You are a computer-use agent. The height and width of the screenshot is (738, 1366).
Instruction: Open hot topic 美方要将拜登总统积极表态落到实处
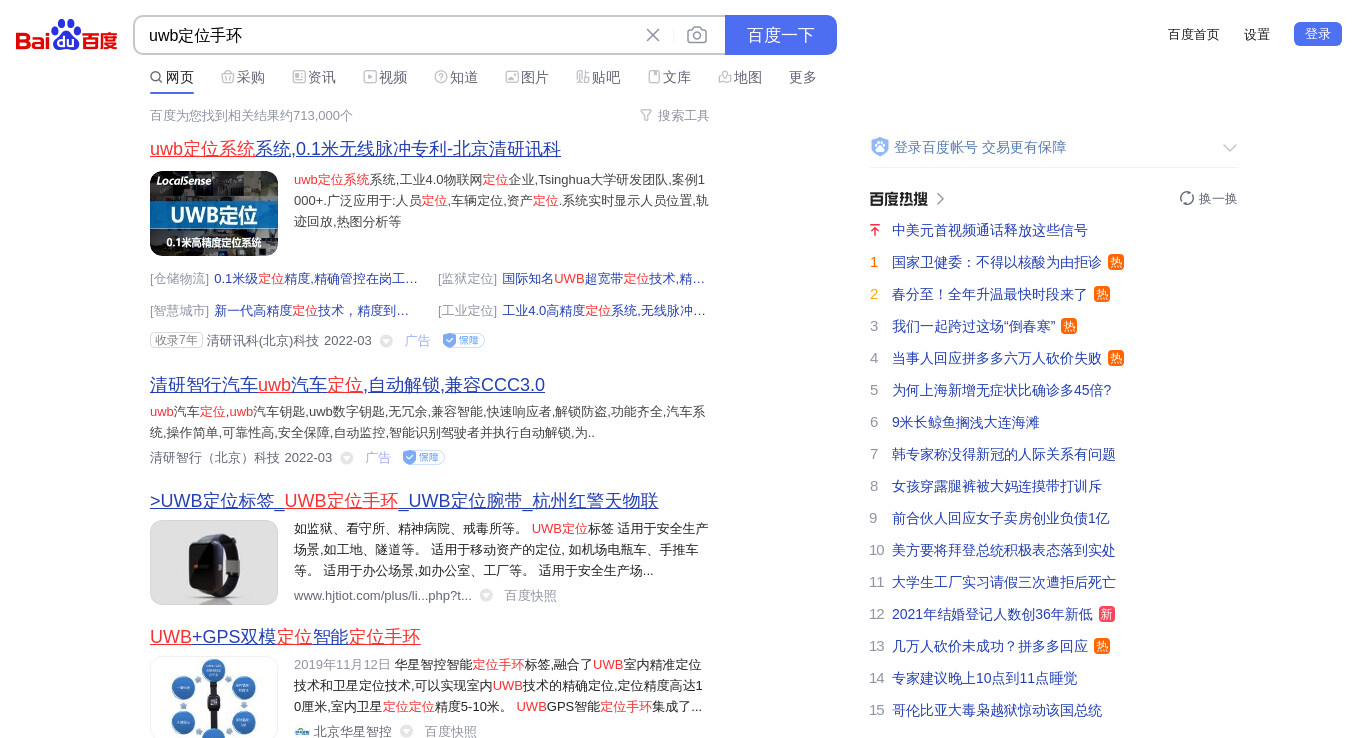[x=1004, y=550]
